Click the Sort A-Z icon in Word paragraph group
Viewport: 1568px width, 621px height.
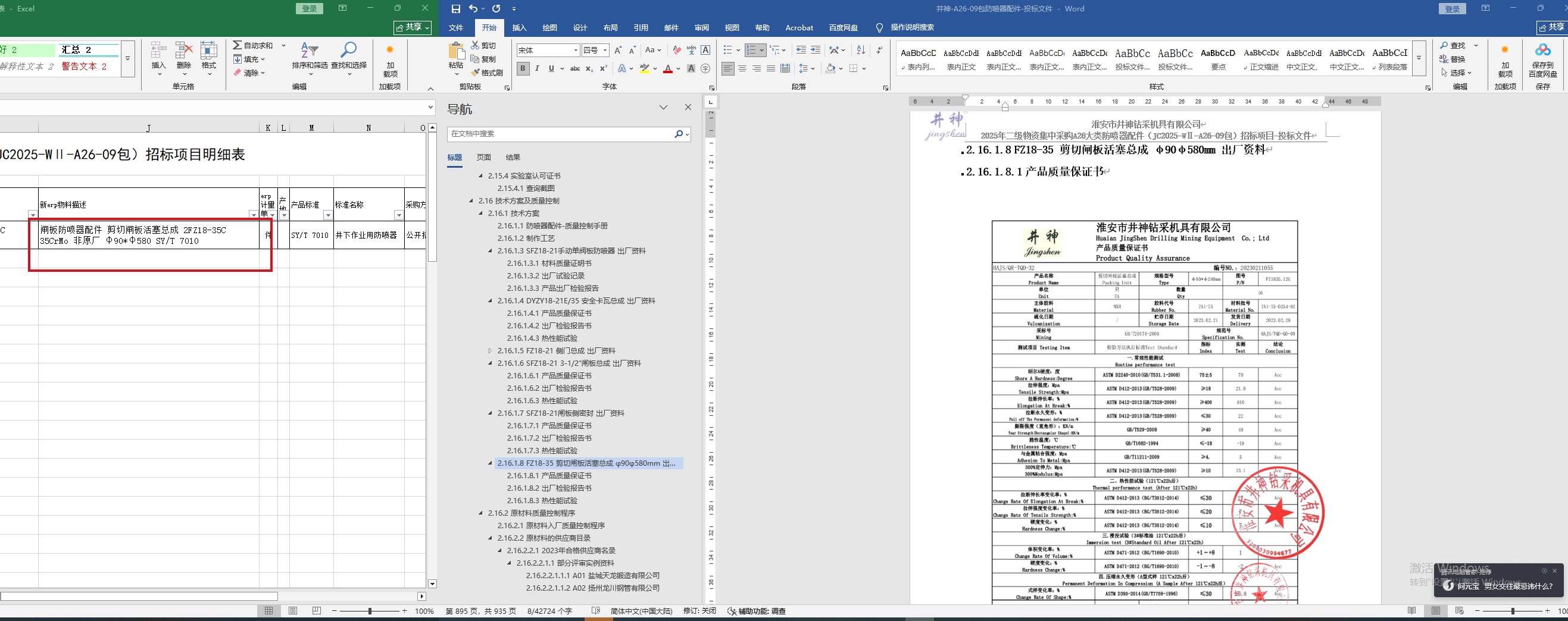(861, 50)
